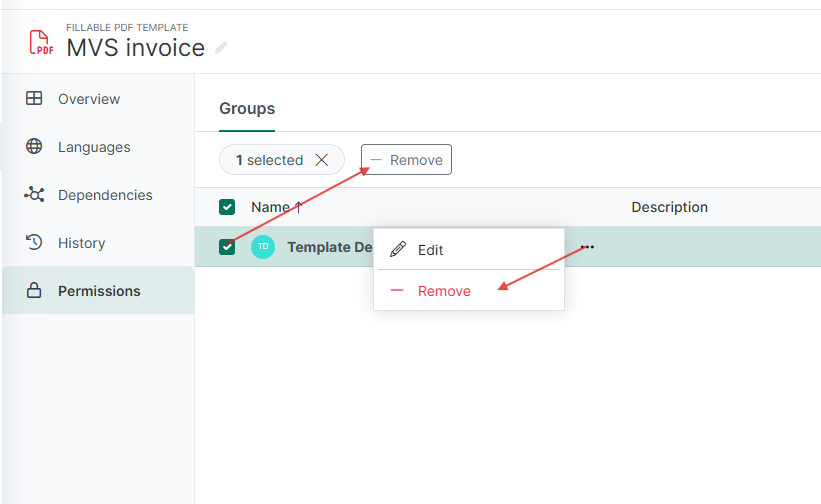Choose red Remove in the context menu
Image resolution: width=821 pixels, height=504 pixels.
click(x=444, y=291)
